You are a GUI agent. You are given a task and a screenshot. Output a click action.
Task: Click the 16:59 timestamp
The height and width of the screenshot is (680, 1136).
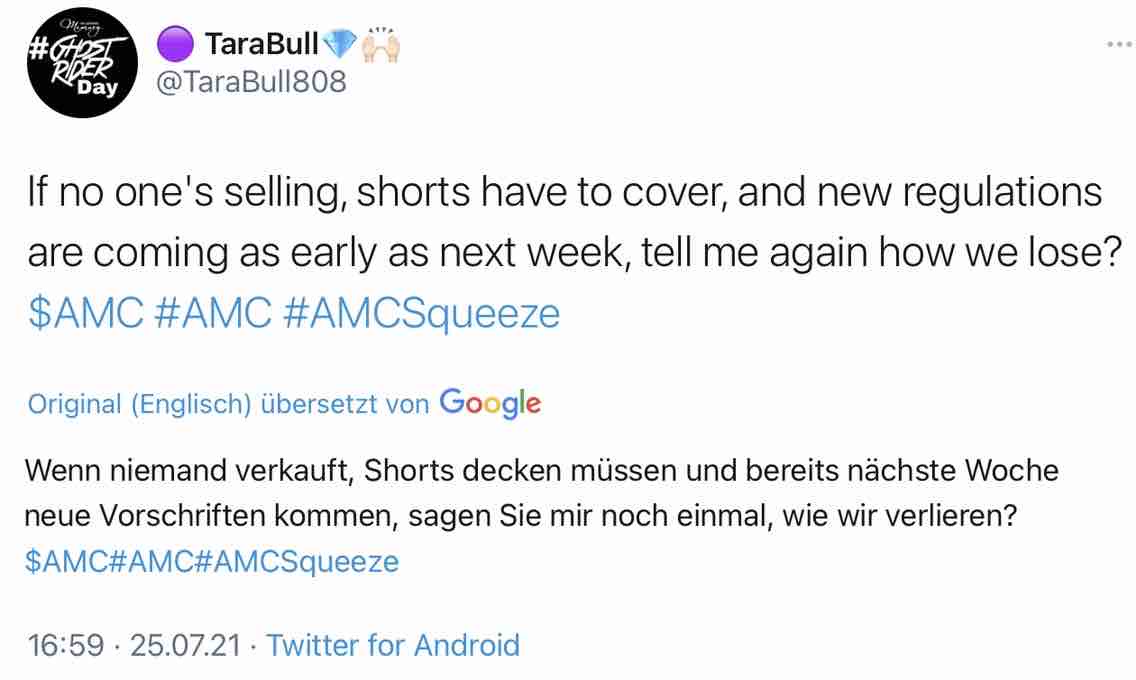coord(65,645)
